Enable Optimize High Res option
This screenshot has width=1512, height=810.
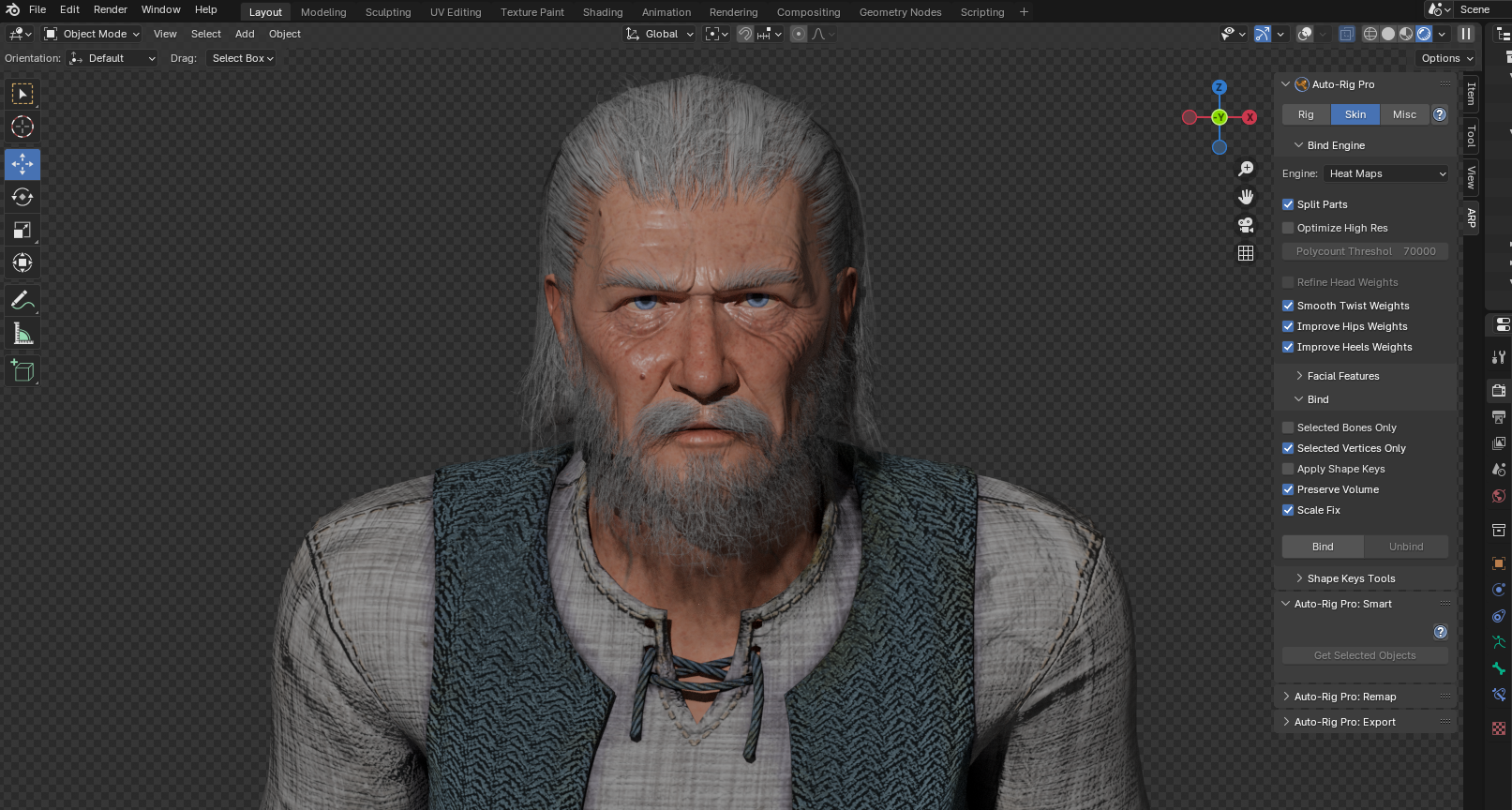click(x=1288, y=228)
